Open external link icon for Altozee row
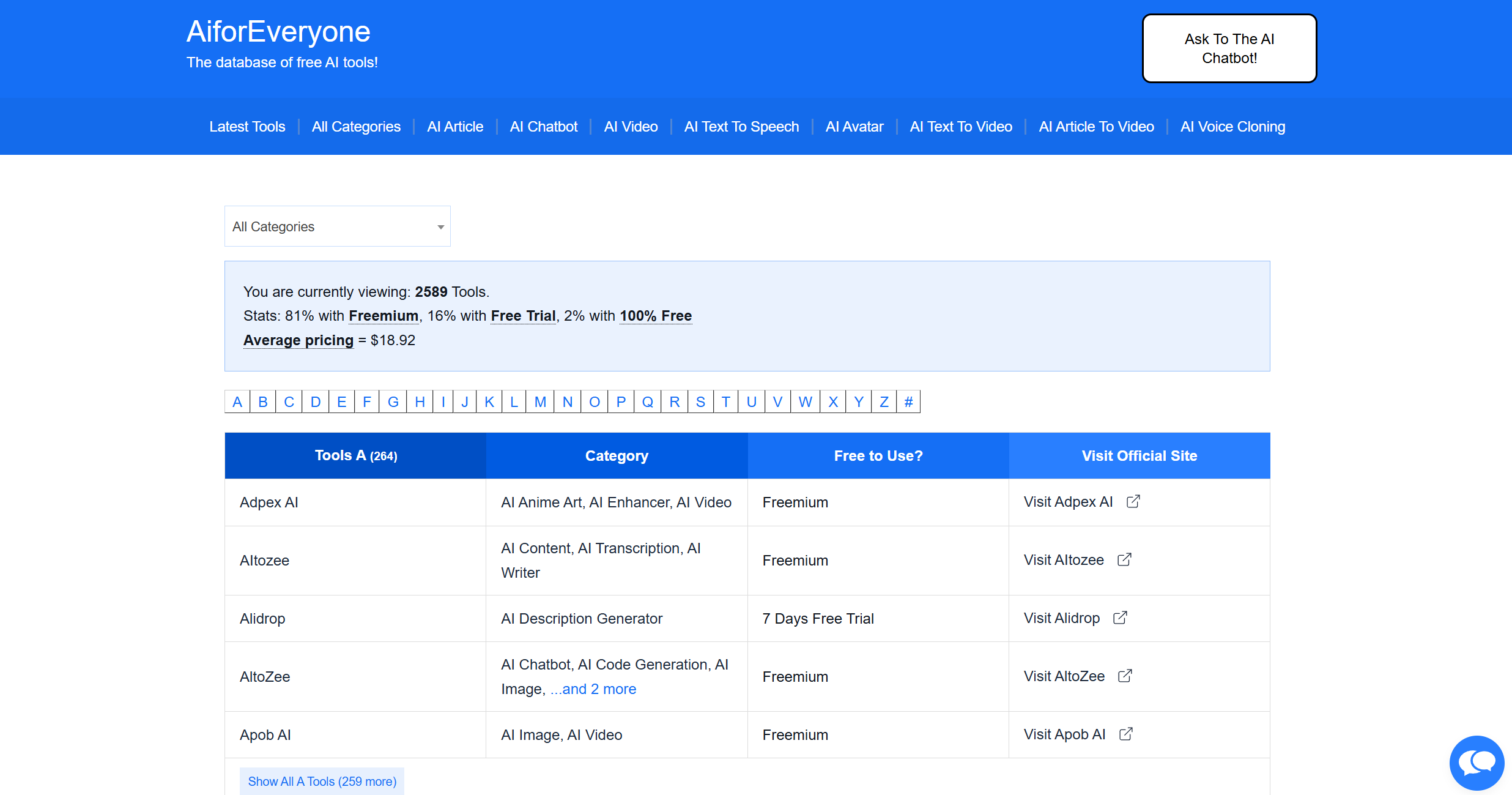1512x795 pixels. click(x=1124, y=559)
